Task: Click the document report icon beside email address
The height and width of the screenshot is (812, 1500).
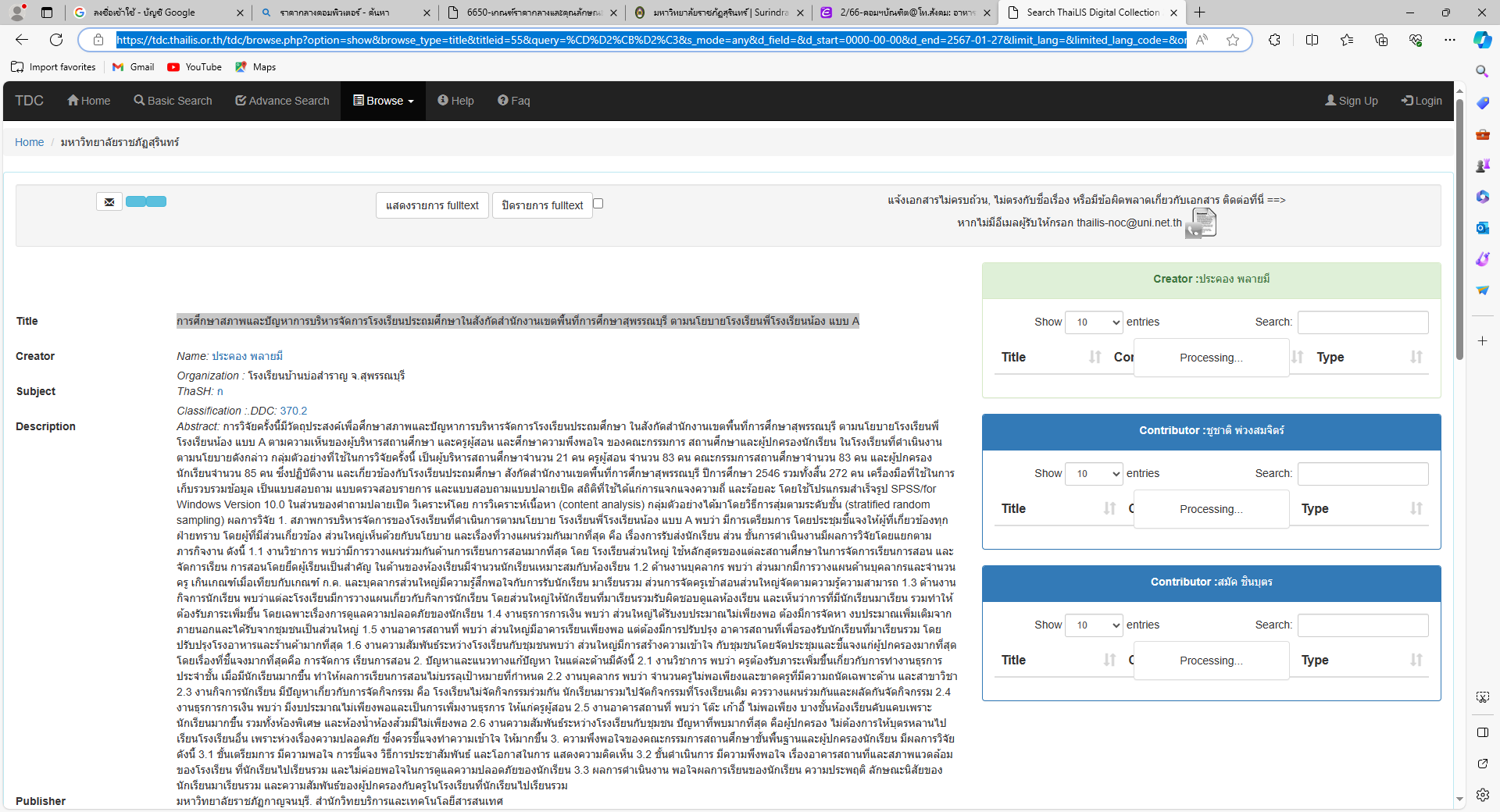Action: pos(1202,223)
